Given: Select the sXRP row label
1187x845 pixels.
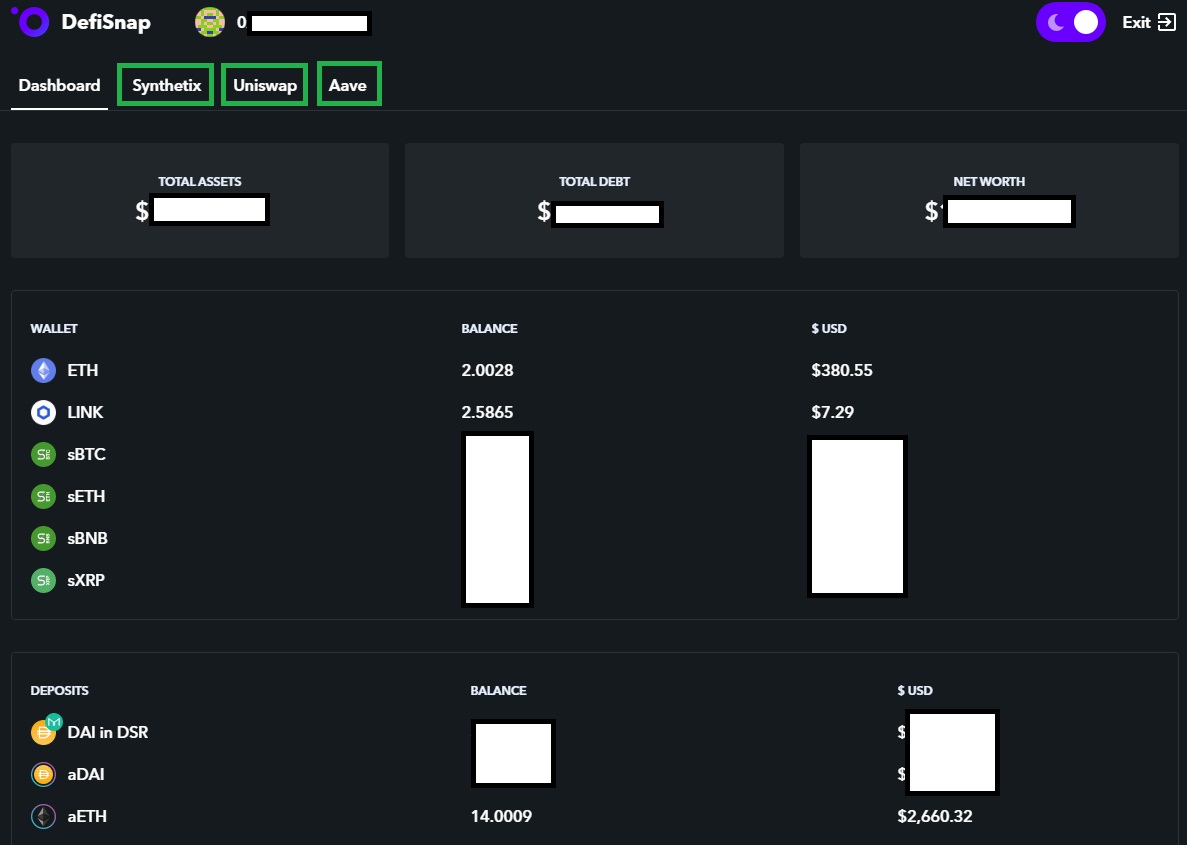Looking at the screenshot, I should (86, 581).
